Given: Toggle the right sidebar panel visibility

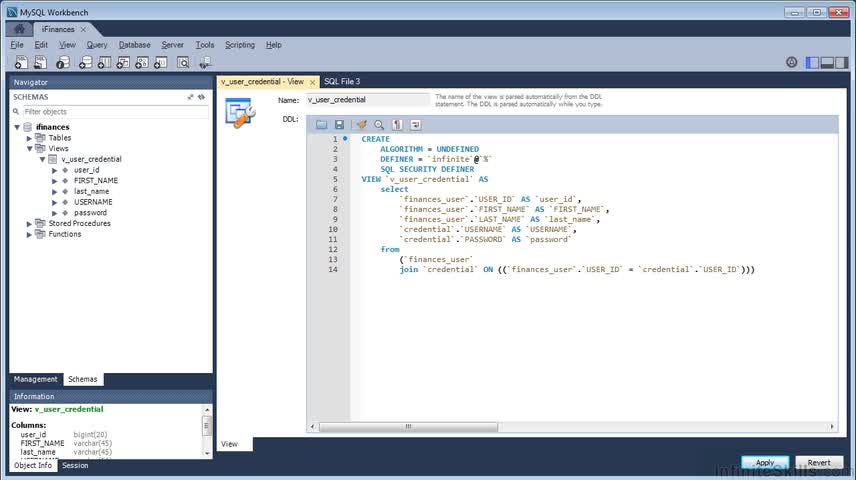Looking at the screenshot, I should coord(841,62).
